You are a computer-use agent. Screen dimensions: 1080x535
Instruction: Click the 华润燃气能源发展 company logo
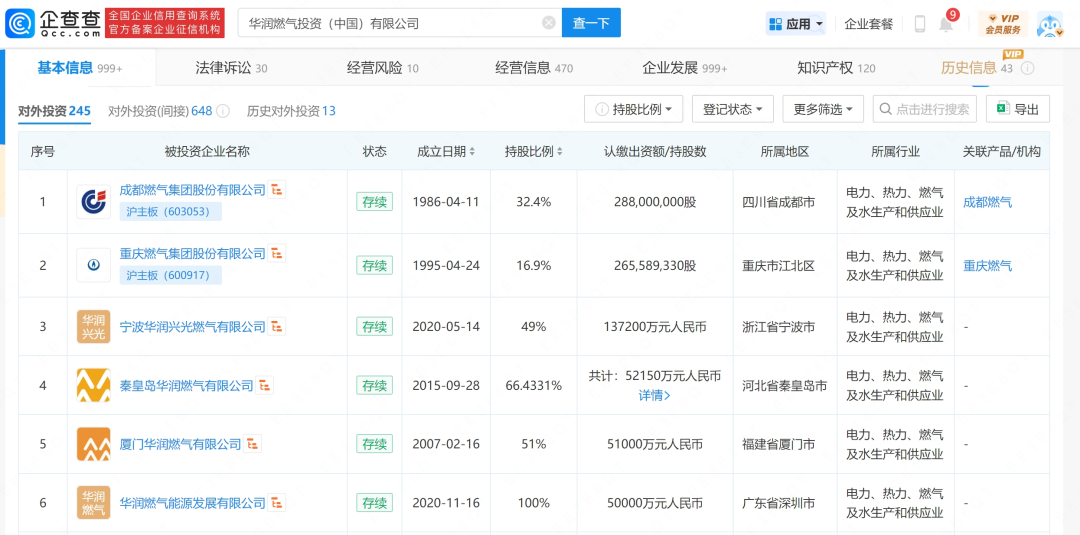pyautogui.click(x=94, y=503)
